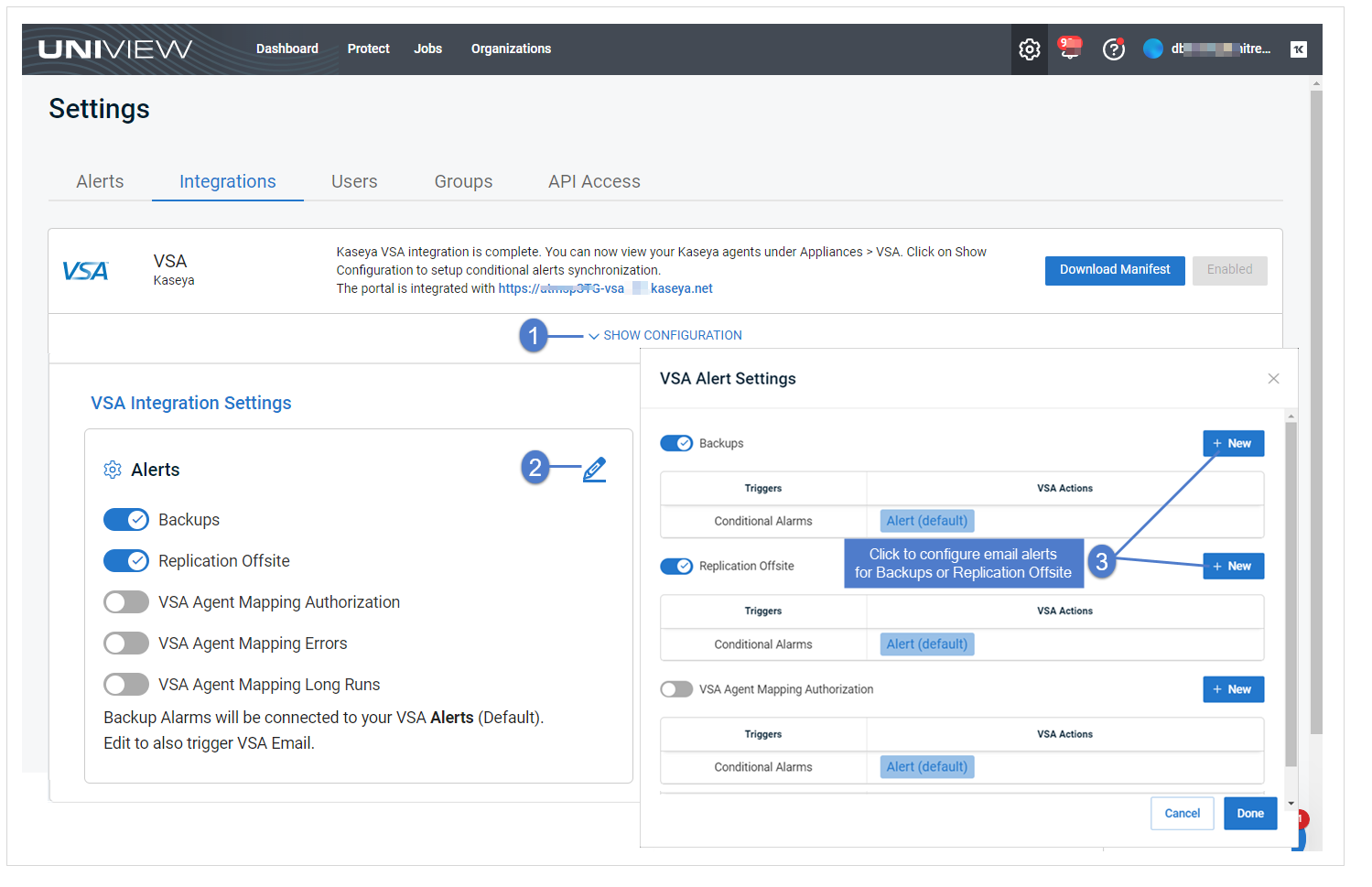1372x887 pixels.
Task: Open Organizations in top navigation
Action: click(x=511, y=49)
